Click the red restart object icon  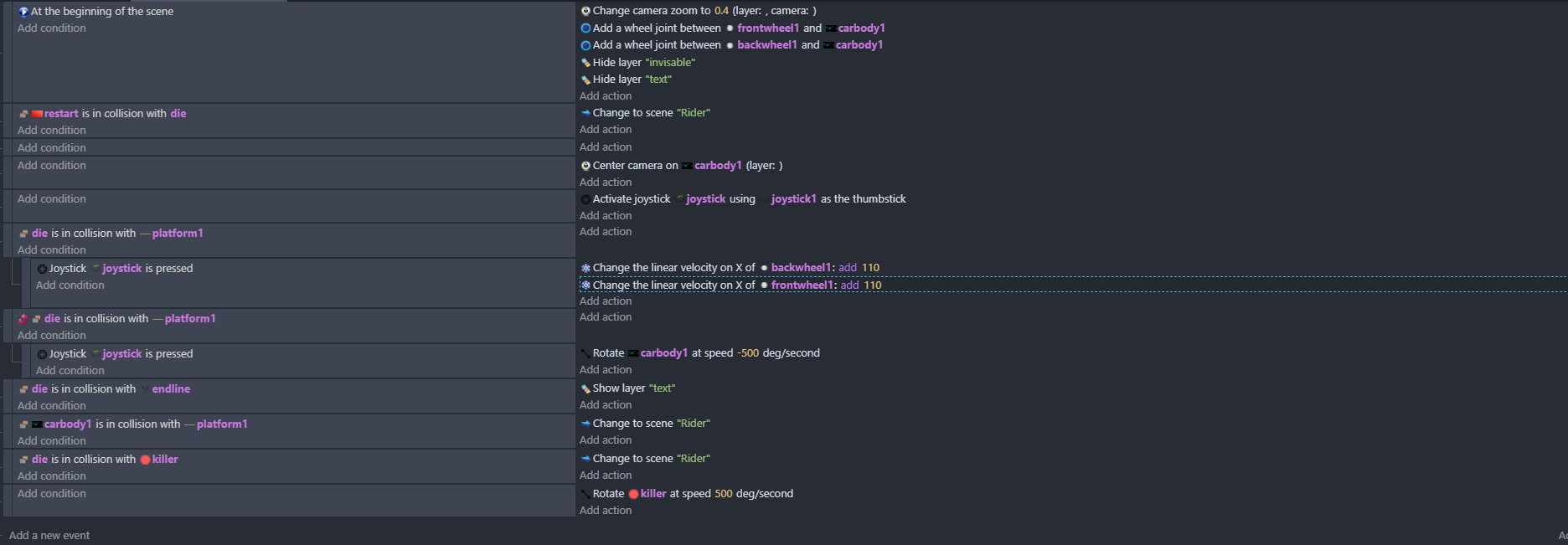tap(37, 114)
